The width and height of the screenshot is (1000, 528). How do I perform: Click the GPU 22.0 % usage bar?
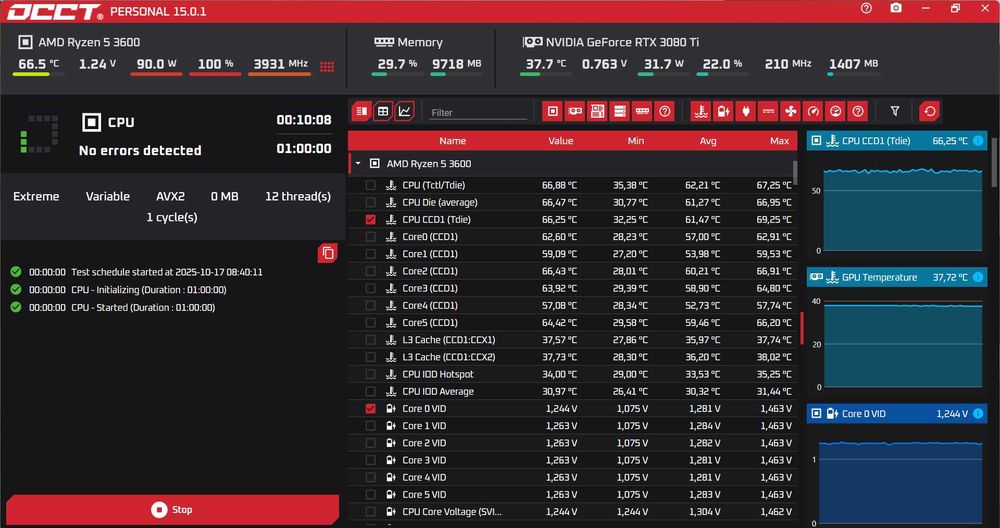(x=722, y=74)
